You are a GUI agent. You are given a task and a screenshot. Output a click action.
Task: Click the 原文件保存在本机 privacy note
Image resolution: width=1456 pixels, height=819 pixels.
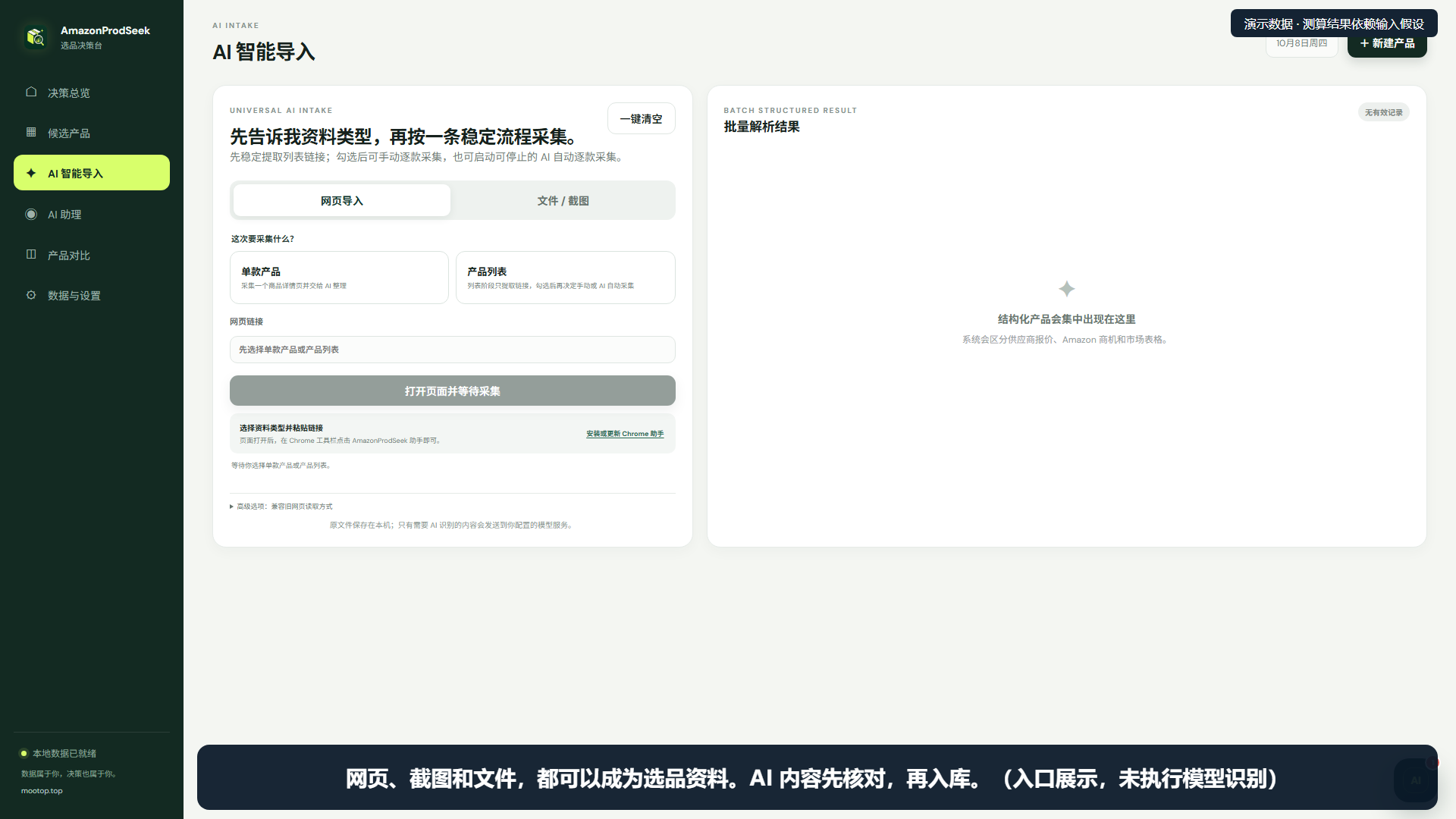tap(452, 525)
